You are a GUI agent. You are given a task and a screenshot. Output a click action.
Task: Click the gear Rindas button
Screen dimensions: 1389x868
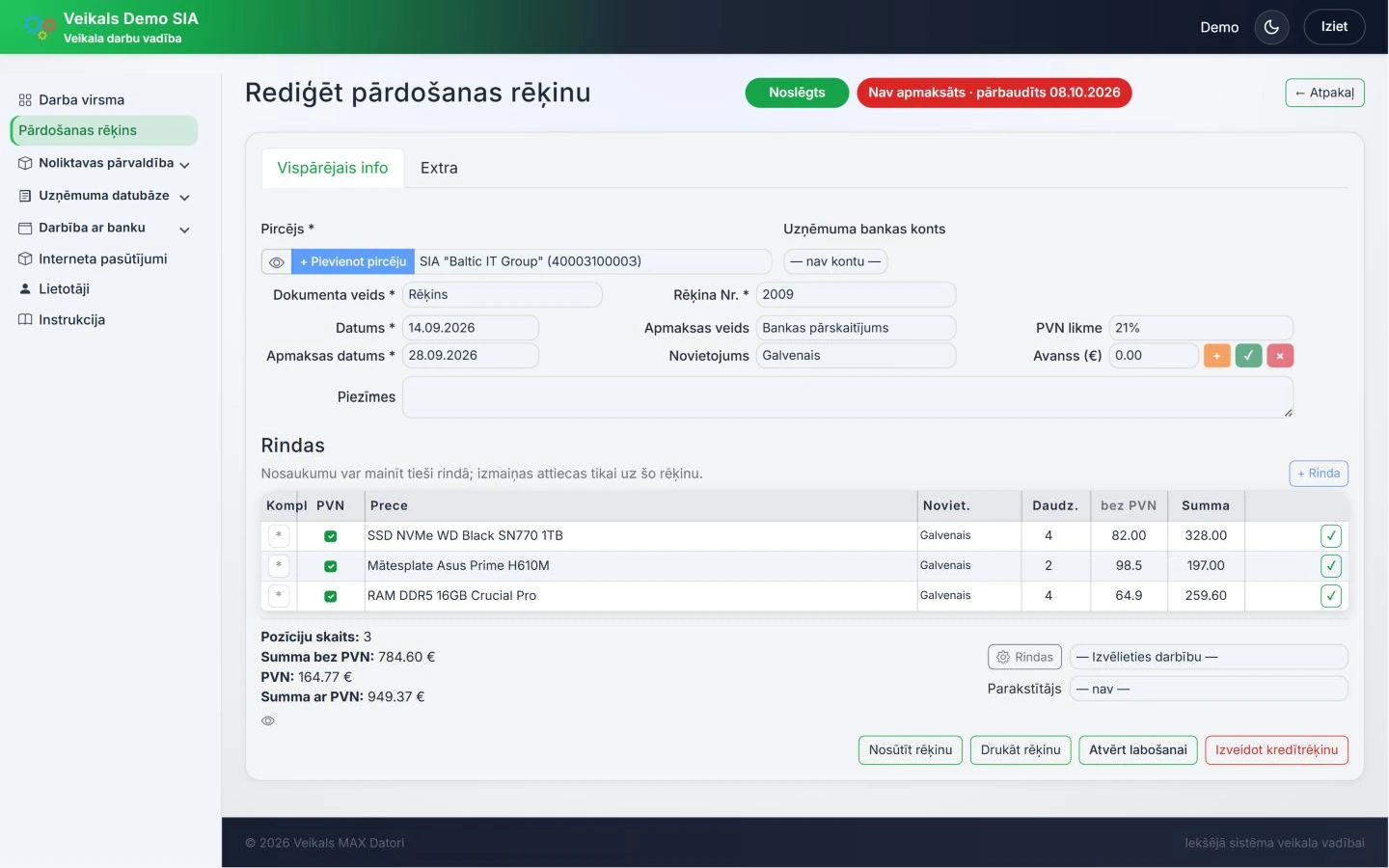pyautogui.click(x=1024, y=657)
